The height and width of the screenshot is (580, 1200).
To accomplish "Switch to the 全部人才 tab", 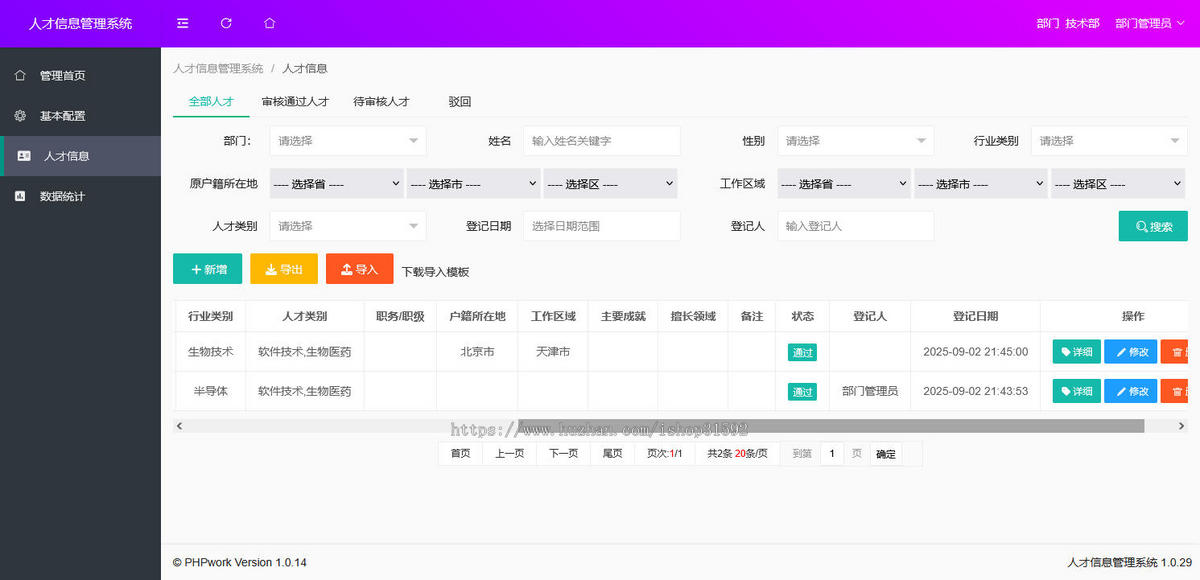I will [211, 101].
